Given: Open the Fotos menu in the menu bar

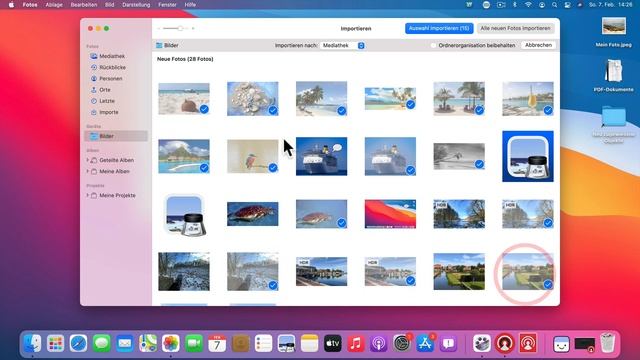Looking at the screenshot, I should [30, 5].
